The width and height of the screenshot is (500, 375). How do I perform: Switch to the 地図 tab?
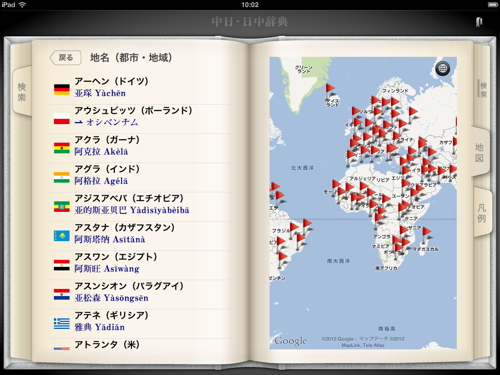click(x=479, y=152)
